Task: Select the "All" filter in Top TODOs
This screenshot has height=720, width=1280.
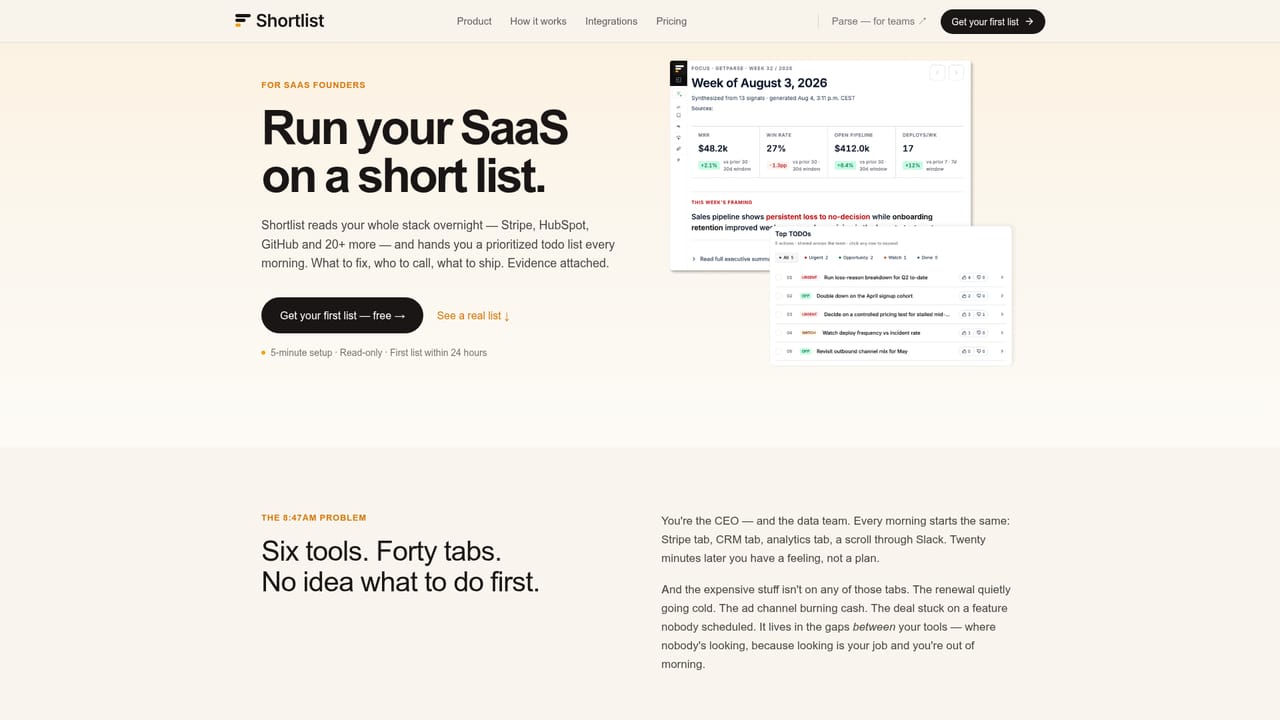Action: 785,257
